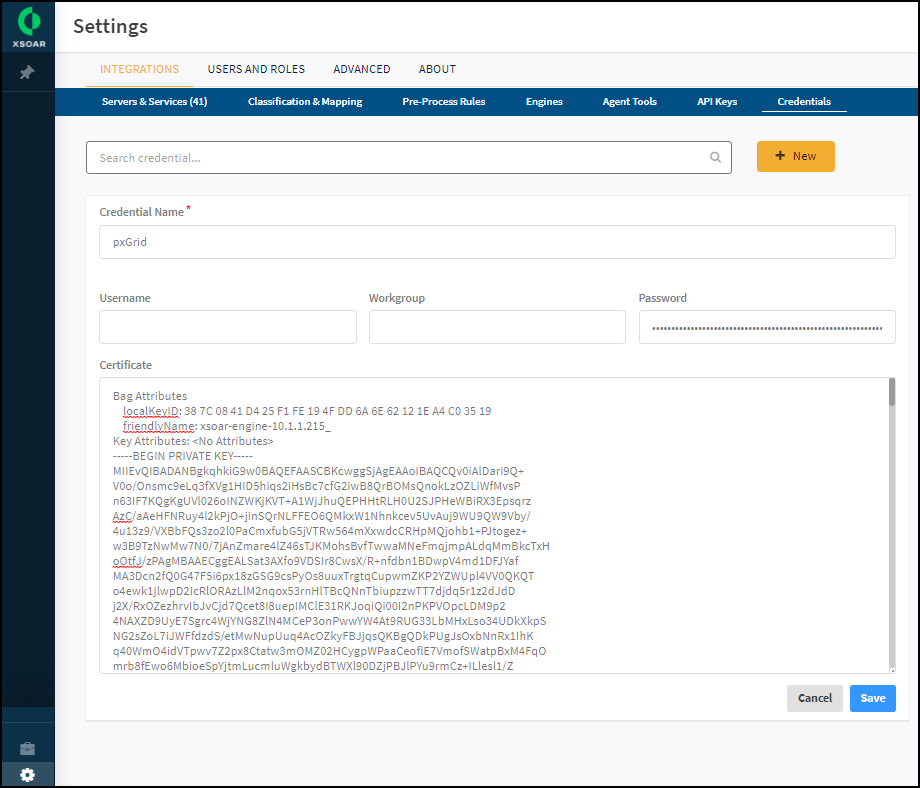Switch to the Engines sub-tab
920x788 pixels.
(x=544, y=102)
